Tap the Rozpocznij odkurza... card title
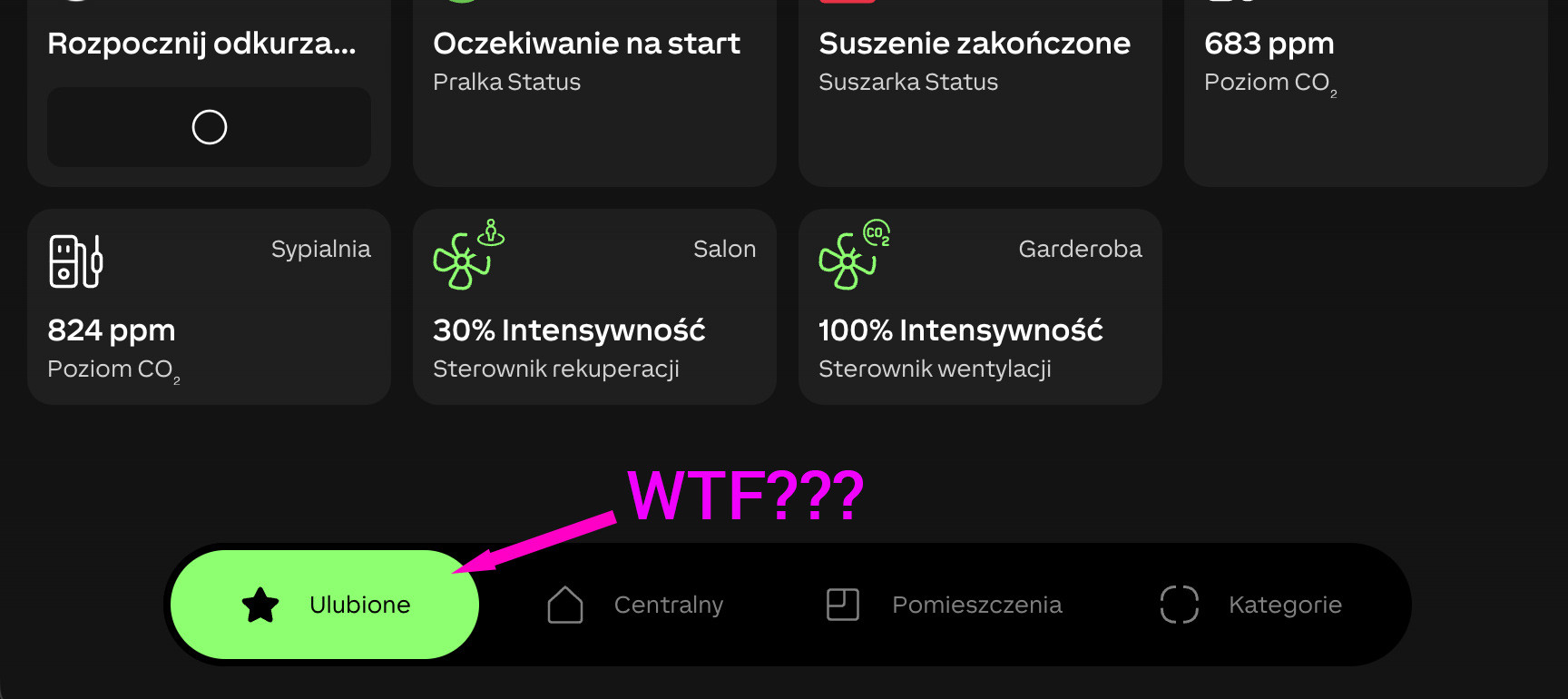 (x=201, y=44)
